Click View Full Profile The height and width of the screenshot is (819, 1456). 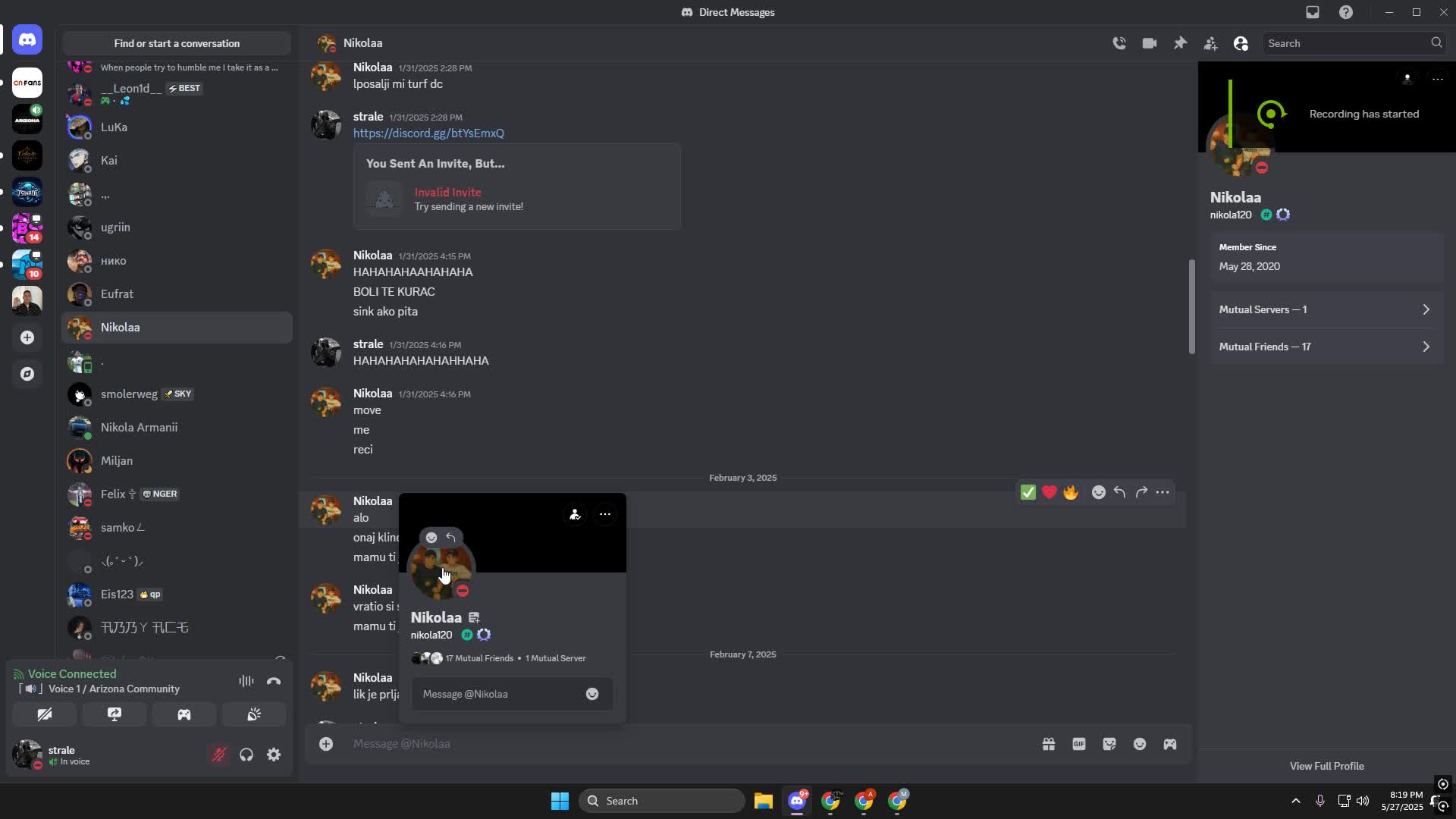tap(1326, 766)
